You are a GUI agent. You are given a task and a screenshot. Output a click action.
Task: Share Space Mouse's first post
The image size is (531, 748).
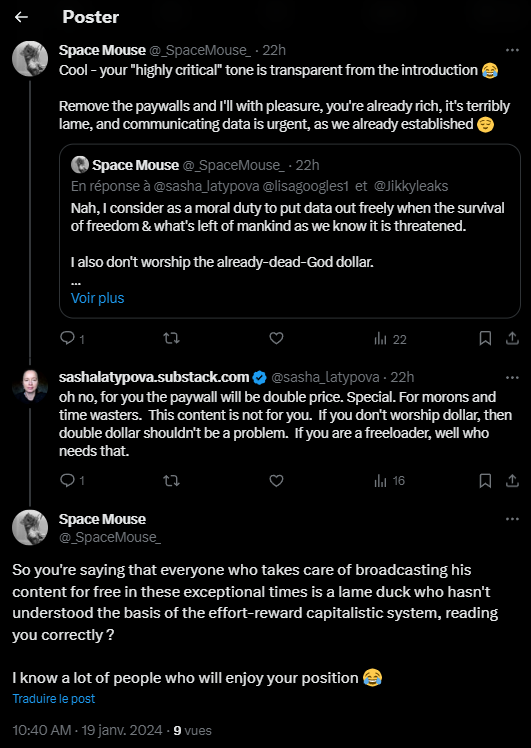pyautogui.click(x=512, y=338)
